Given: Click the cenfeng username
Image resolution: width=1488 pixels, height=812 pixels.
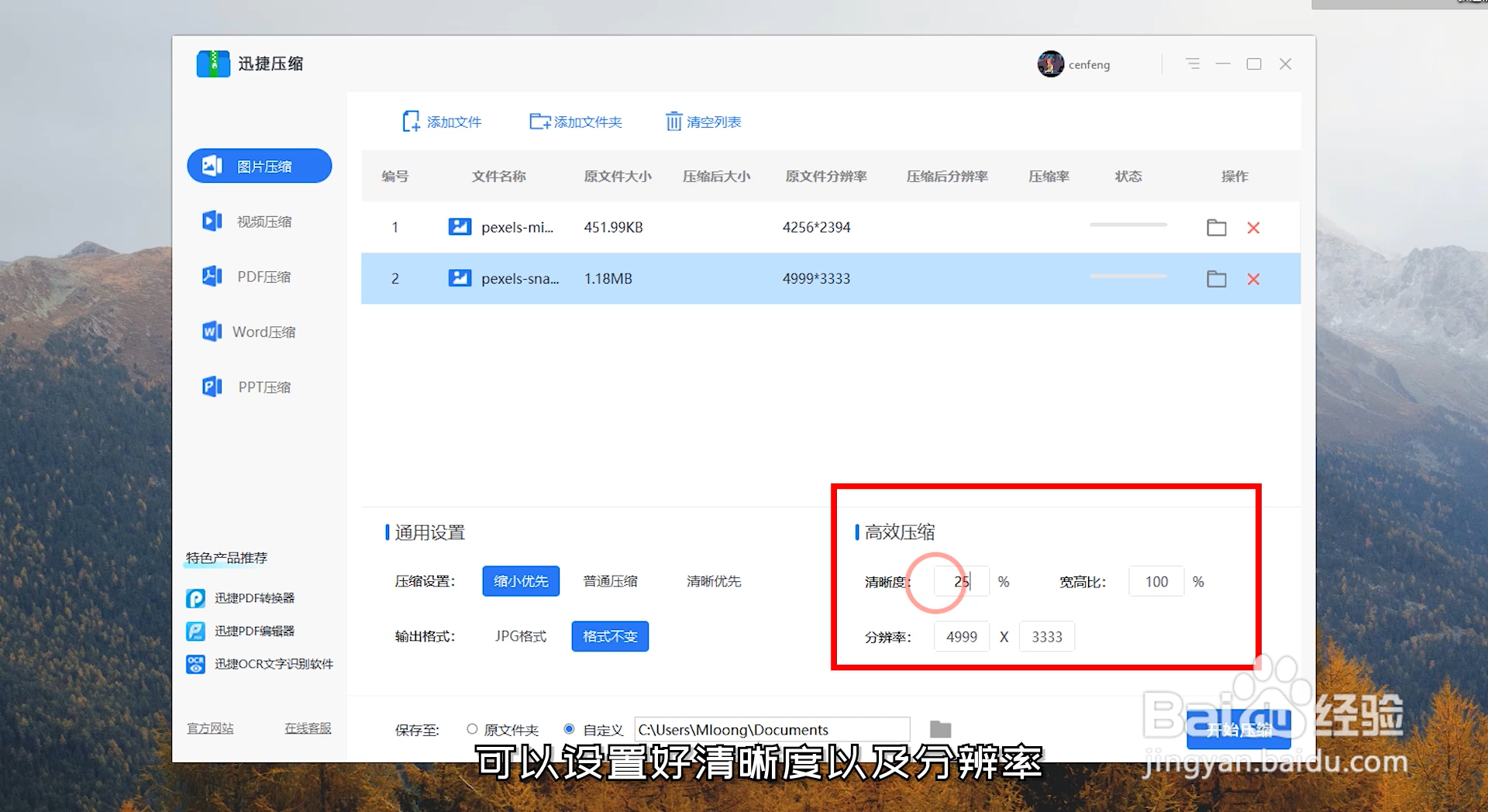Looking at the screenshot, I should pos(1089,65).
